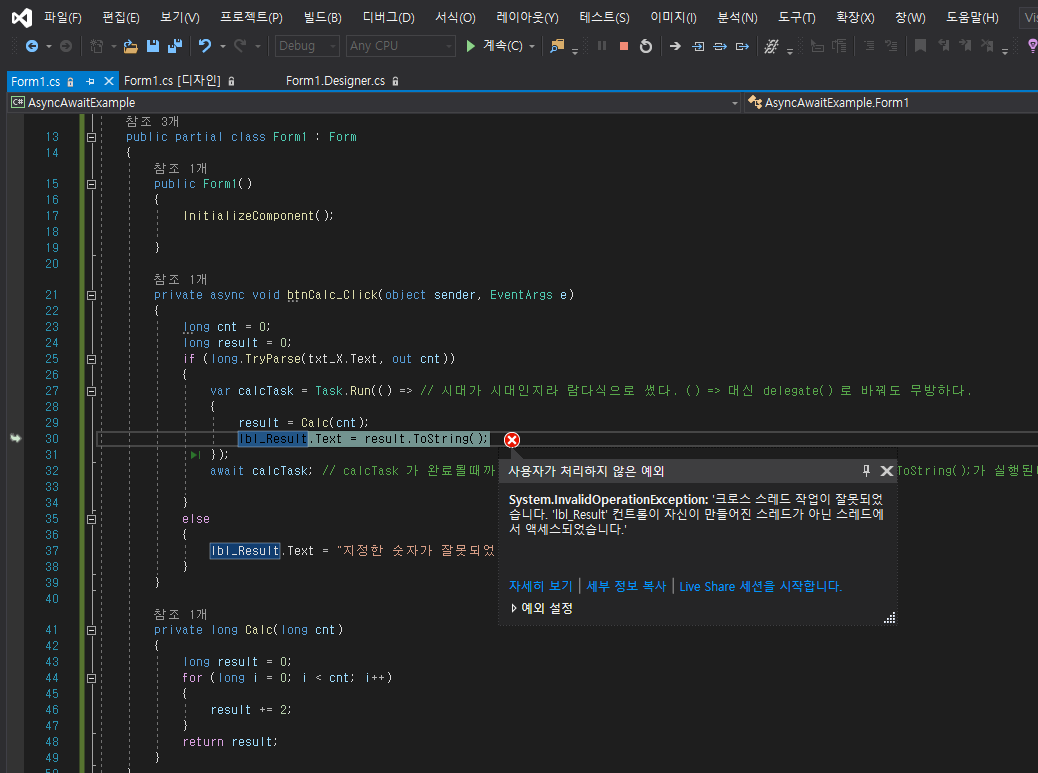The width and height of the screenshot is (1038, 773).
Task: Collapse the btnCalc_Click method at line 21
Action: coord(91,295)
